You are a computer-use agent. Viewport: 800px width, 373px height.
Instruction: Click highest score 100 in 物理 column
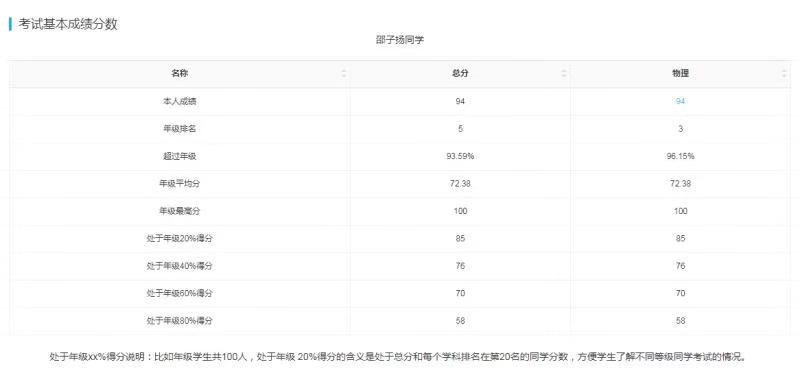coord(680,211)
